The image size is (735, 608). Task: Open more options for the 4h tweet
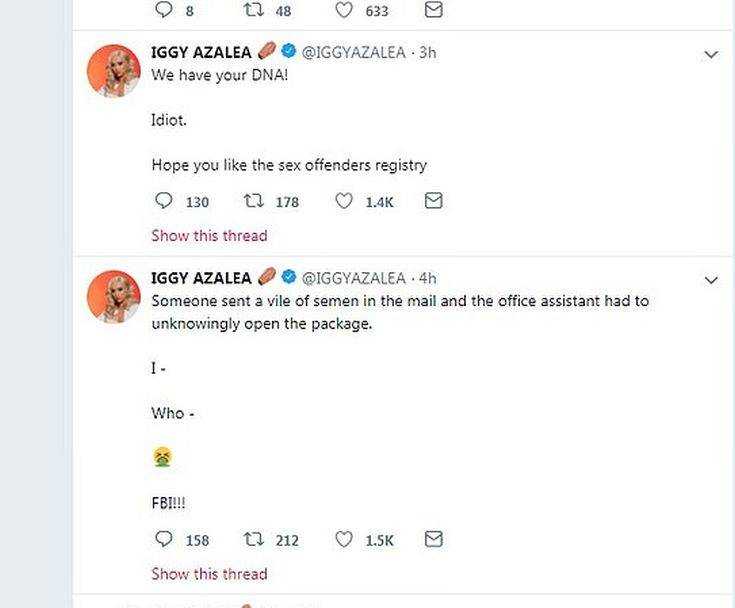711,280
